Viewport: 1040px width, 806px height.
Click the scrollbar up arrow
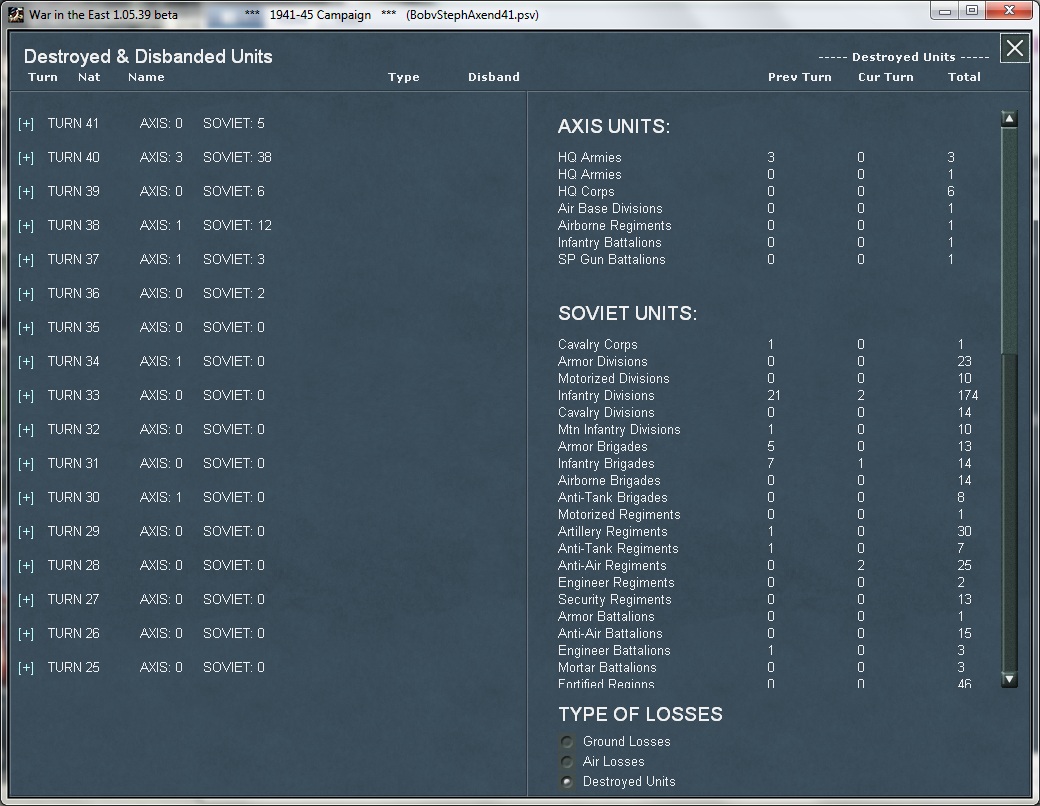pos(1009,119)
